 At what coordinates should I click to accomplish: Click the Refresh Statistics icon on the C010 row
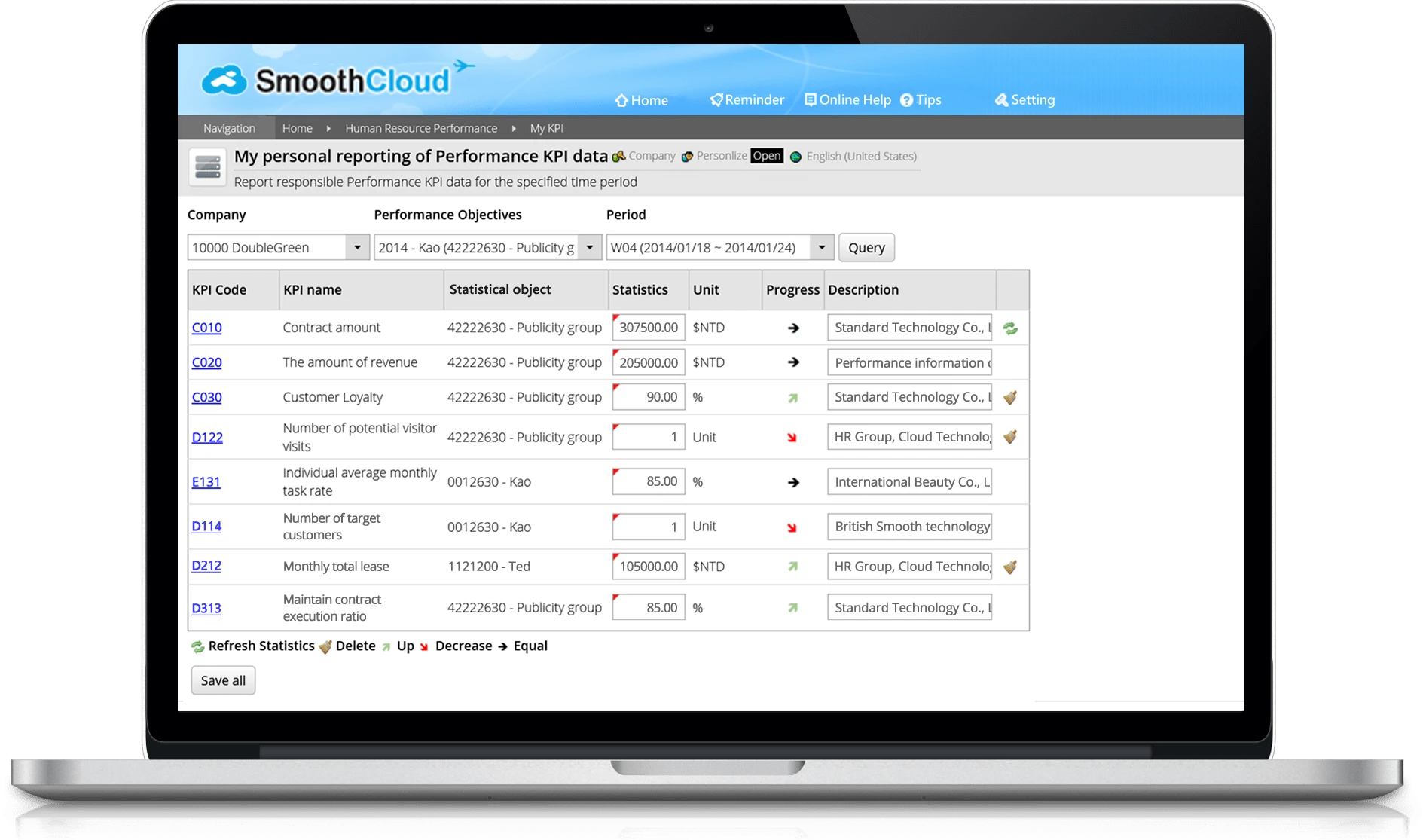pos(1010,328)
